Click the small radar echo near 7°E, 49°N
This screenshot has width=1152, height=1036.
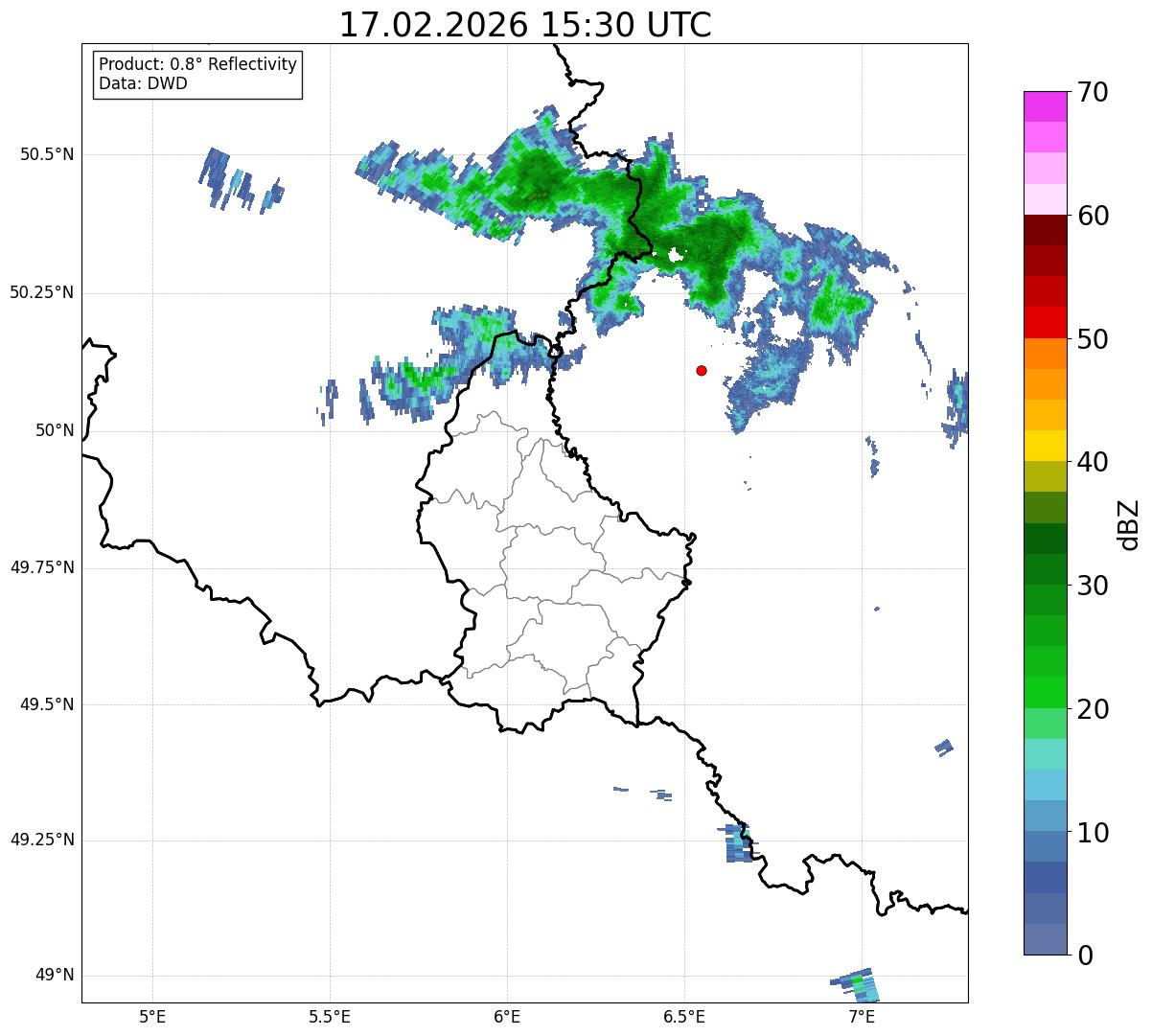pos(856,984)
